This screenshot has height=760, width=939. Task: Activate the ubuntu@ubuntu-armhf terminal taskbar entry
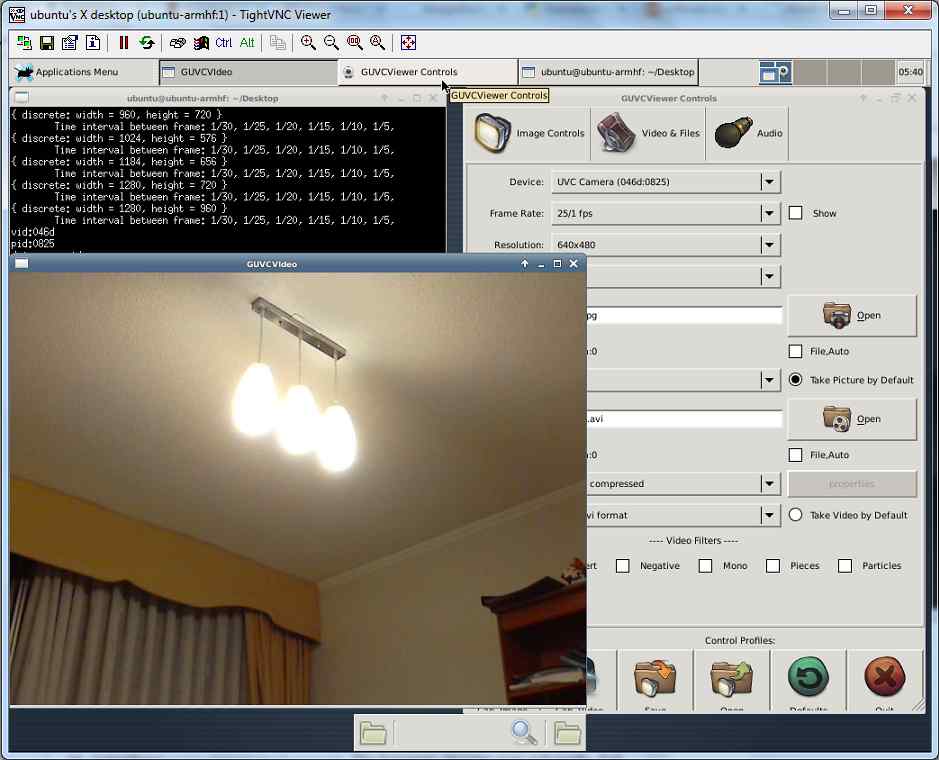point(608,72)
